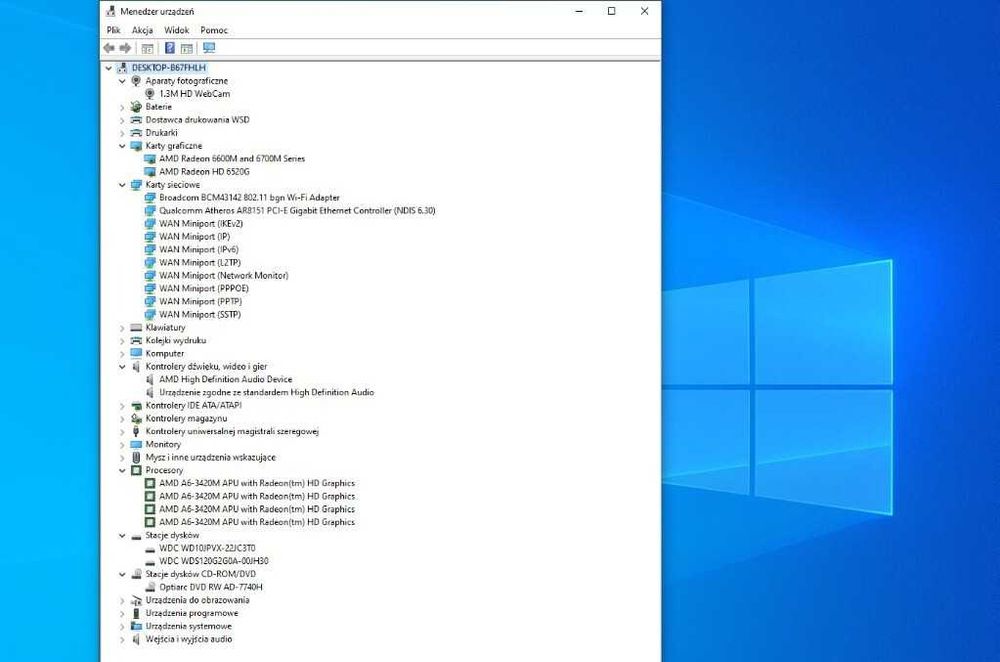Select AMD High Definition Audio Device
Image resolution: width=1000 pixels, height=662 pixels.
tap(226, 379)
